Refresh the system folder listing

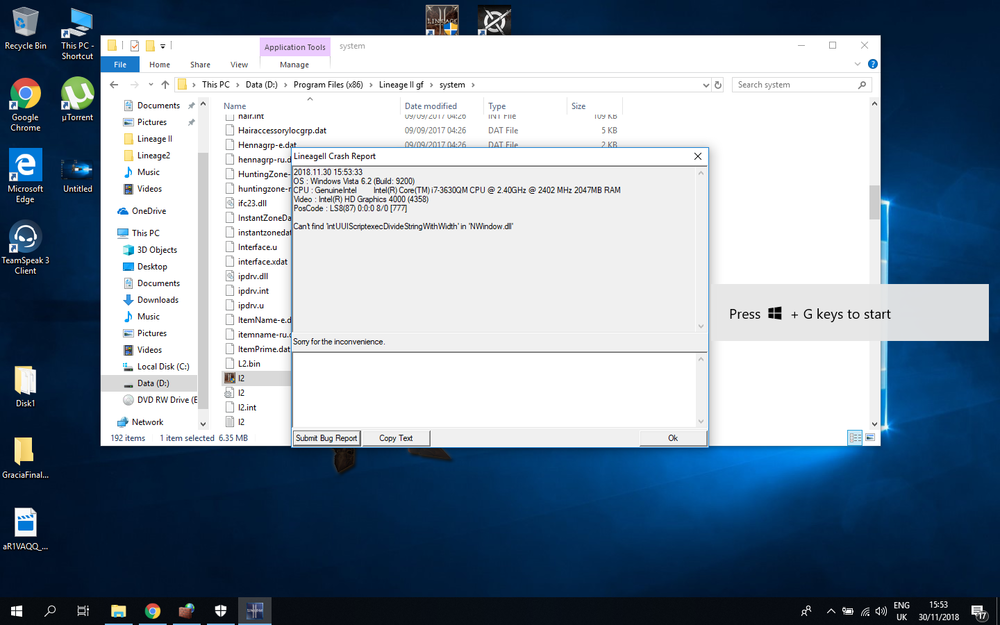(719, 85)
